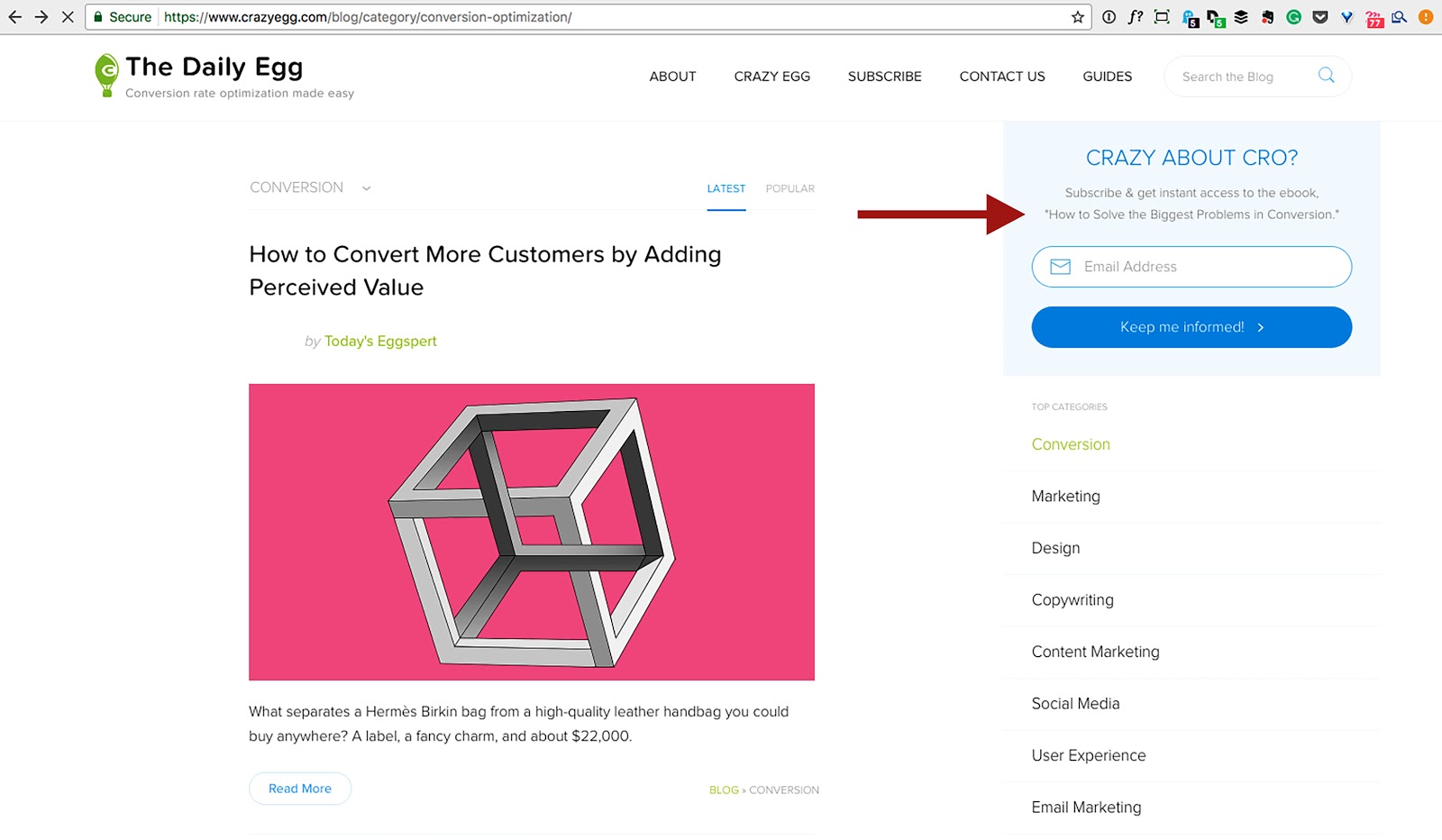1442x840 pixels.
Task: Go forward with the browser forward arrow
Action: tap(41, 17)
